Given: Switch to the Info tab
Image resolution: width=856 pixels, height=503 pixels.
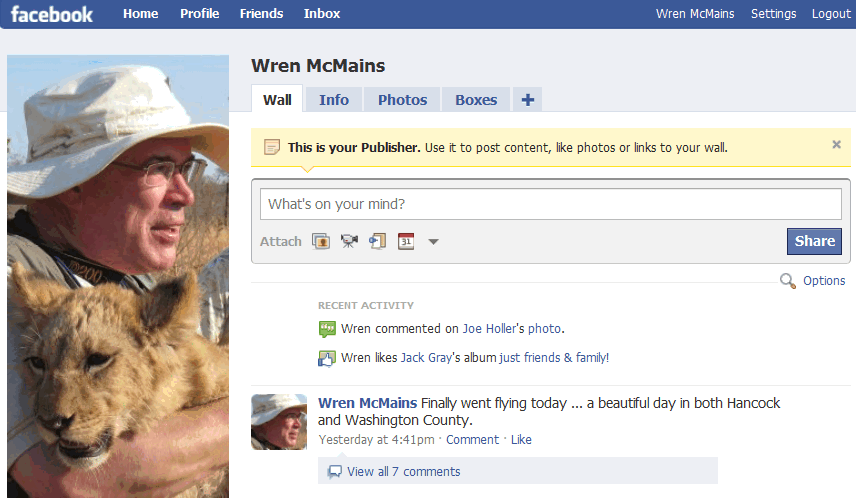Looking at the screenshot, I should pyautogui.click(x=334, y=100).
